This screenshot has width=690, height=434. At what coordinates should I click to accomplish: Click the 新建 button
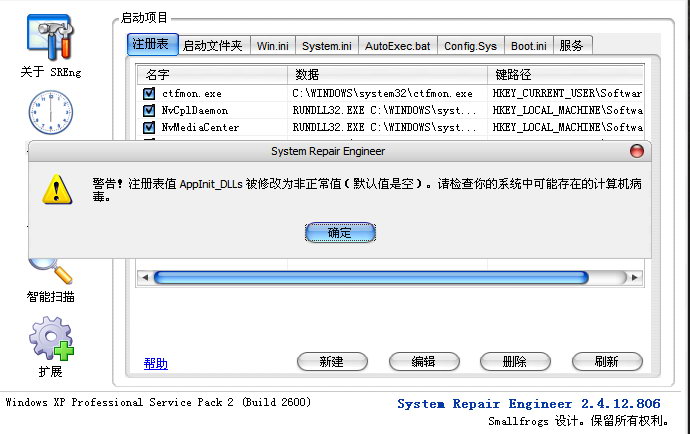click(332, 362)
